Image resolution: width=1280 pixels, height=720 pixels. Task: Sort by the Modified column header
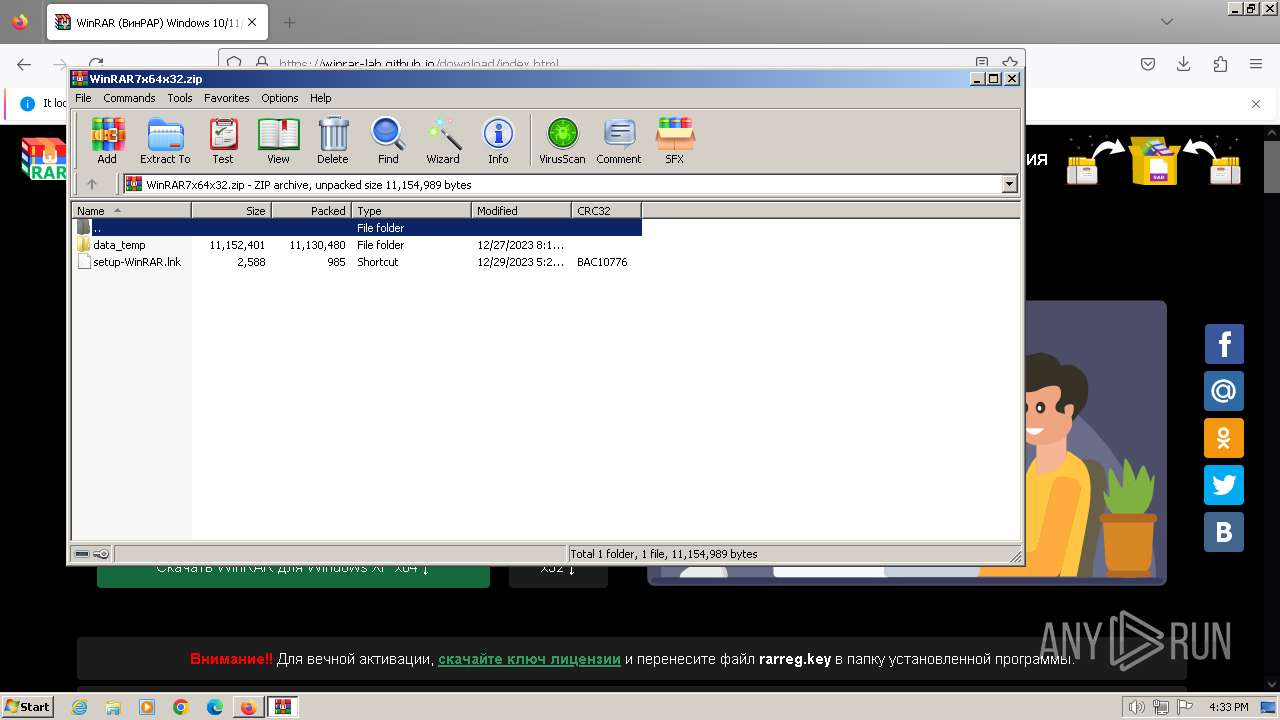tap(522, 211)
